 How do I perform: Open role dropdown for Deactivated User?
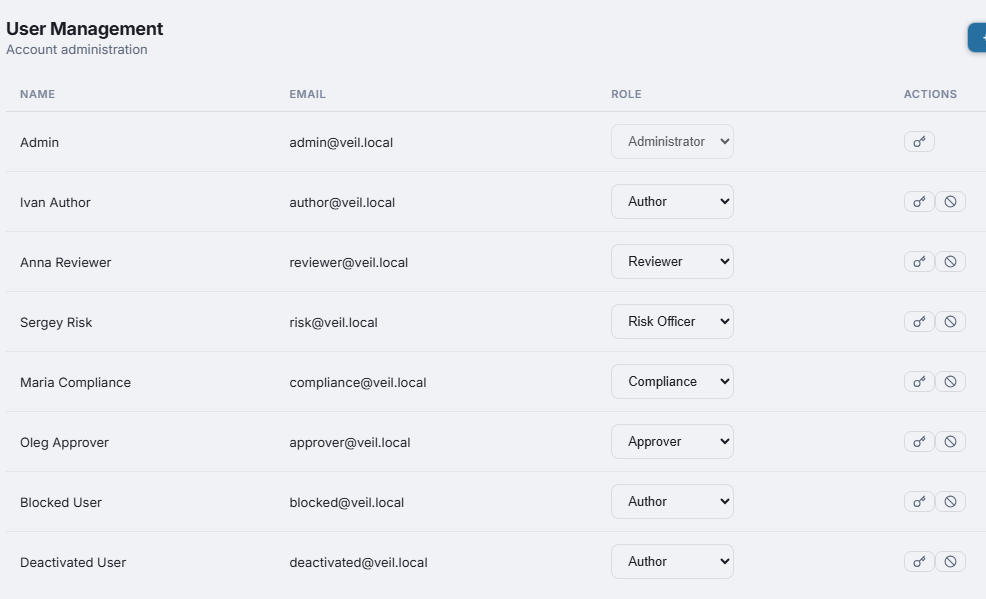pos(672,562)
